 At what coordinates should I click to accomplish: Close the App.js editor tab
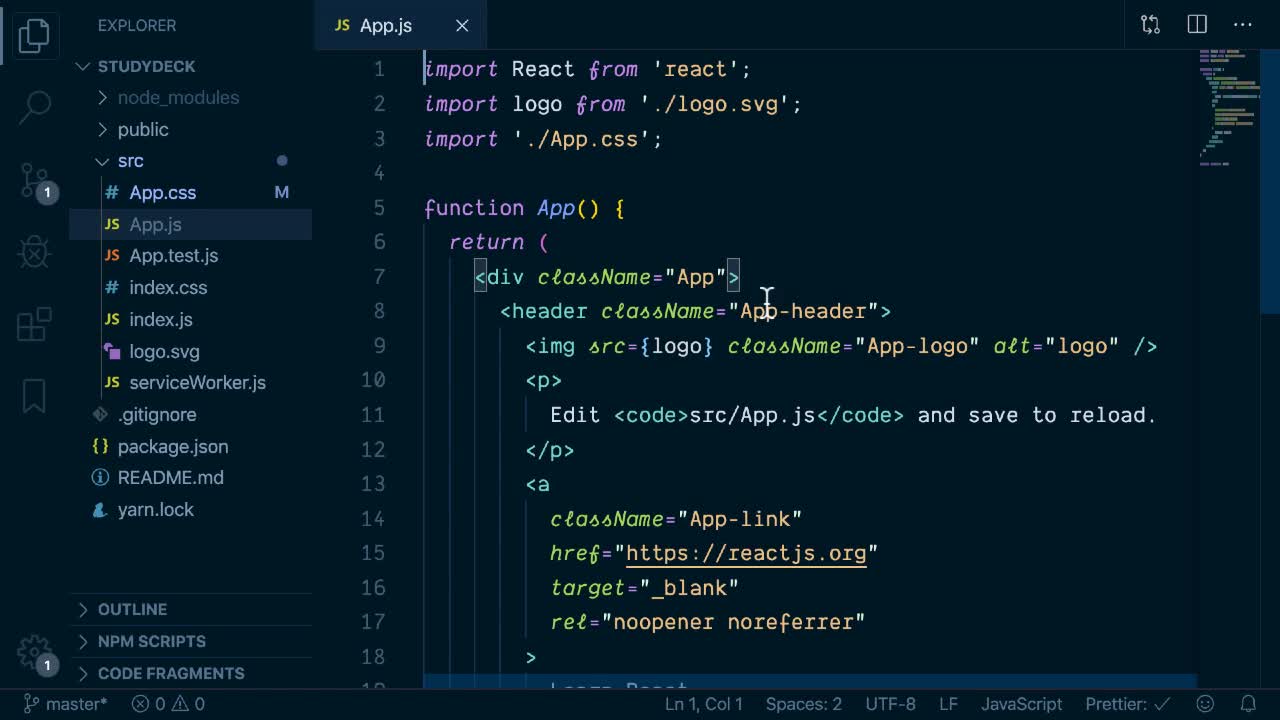pos(462,26)
